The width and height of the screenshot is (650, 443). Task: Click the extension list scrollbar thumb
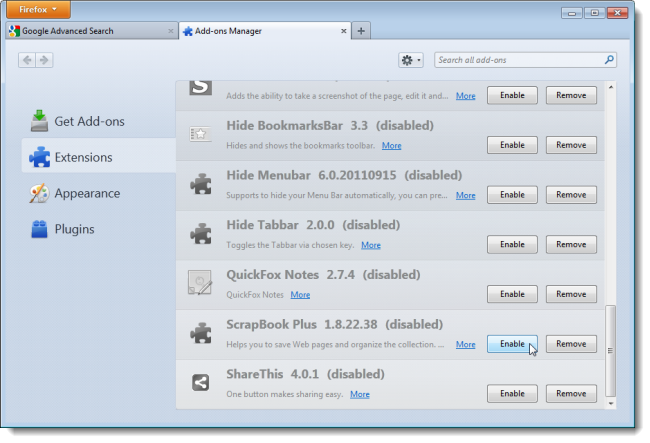(x=610, y=351)
